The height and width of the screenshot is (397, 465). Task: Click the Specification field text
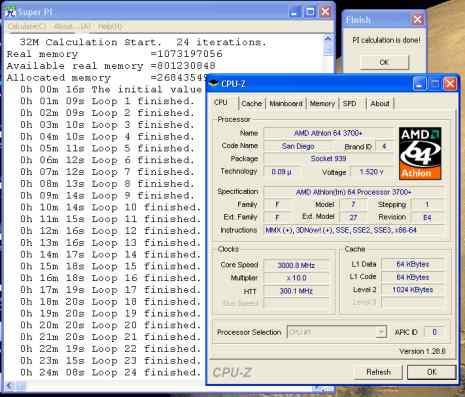tap(353, 192)
